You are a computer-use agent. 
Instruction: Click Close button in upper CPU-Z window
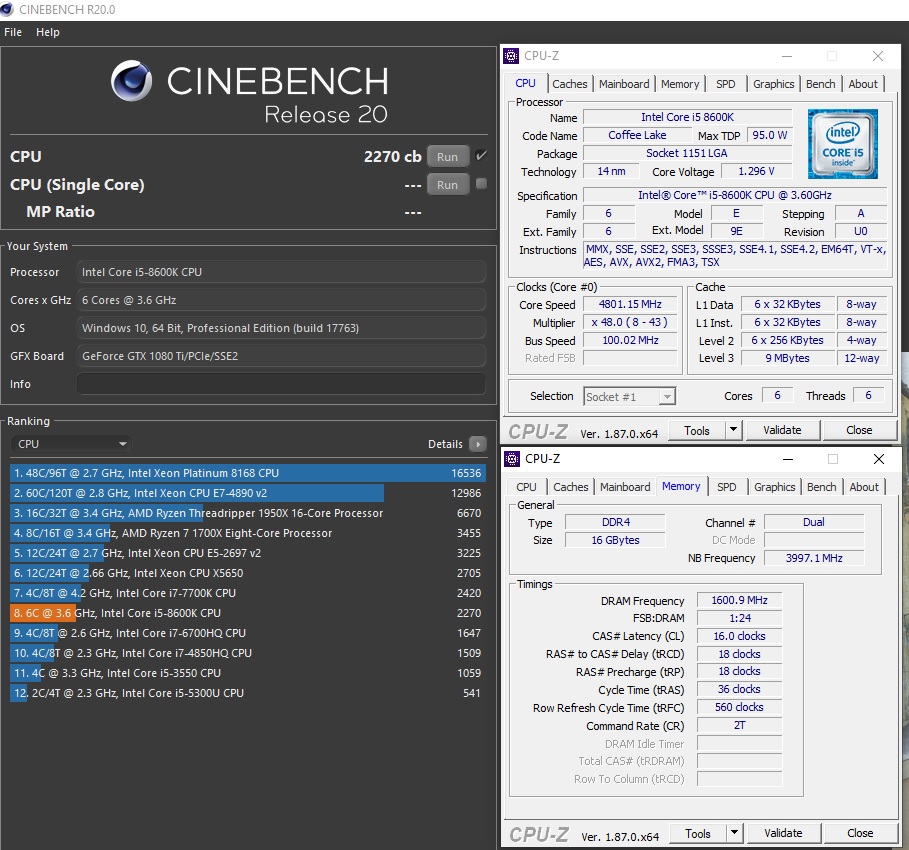click(859, 430)
